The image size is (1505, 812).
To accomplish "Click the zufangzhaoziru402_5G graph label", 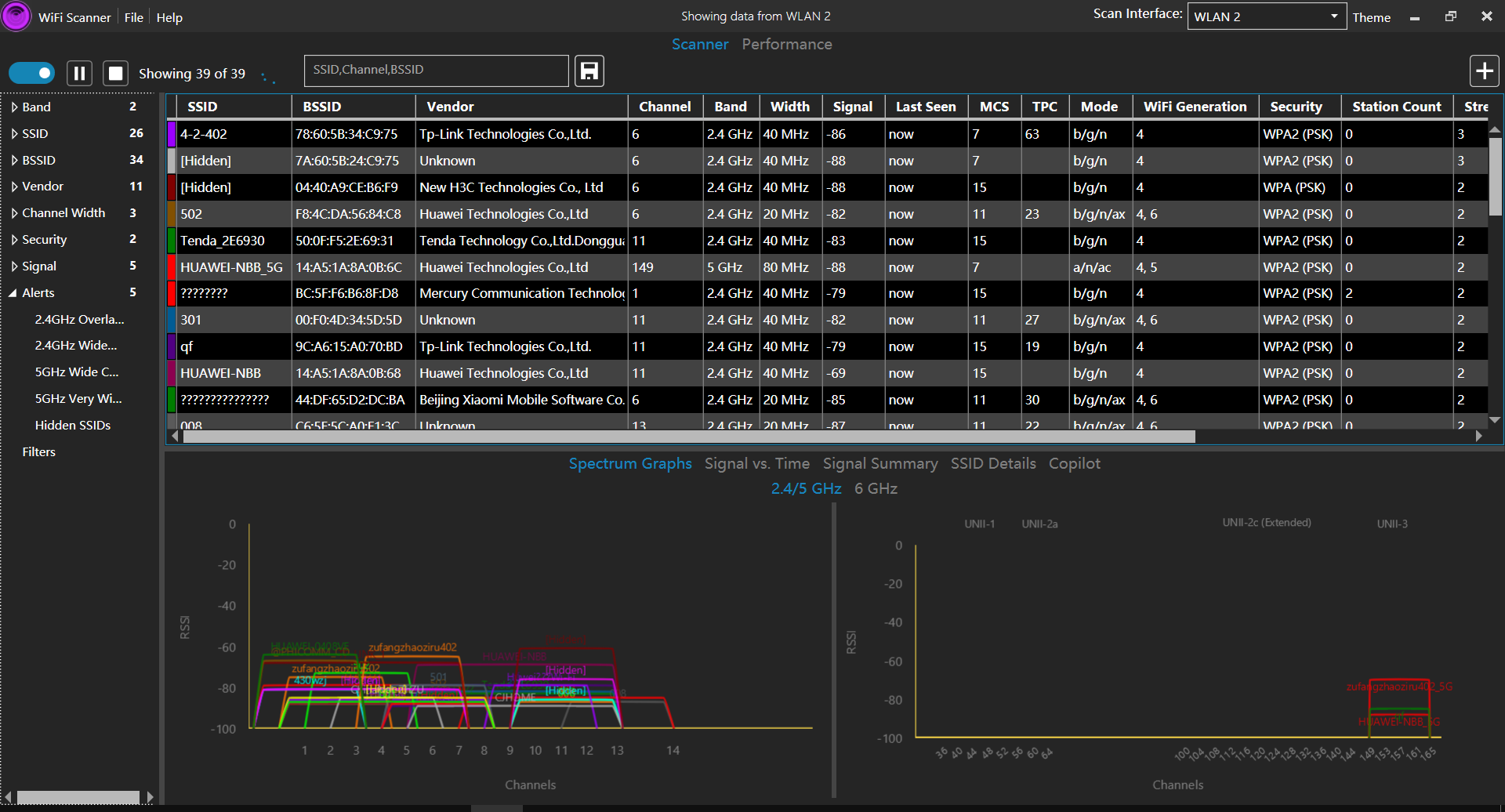I will pyautogui.click(x=1399, y=687).
